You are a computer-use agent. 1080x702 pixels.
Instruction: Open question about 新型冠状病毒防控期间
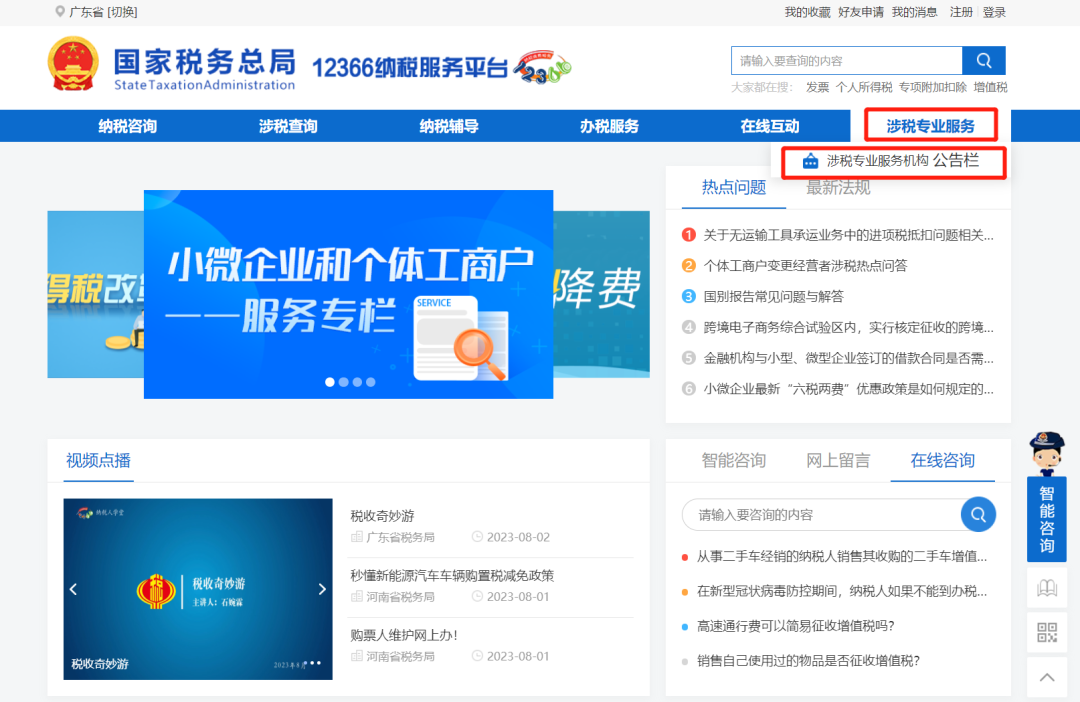842,591
